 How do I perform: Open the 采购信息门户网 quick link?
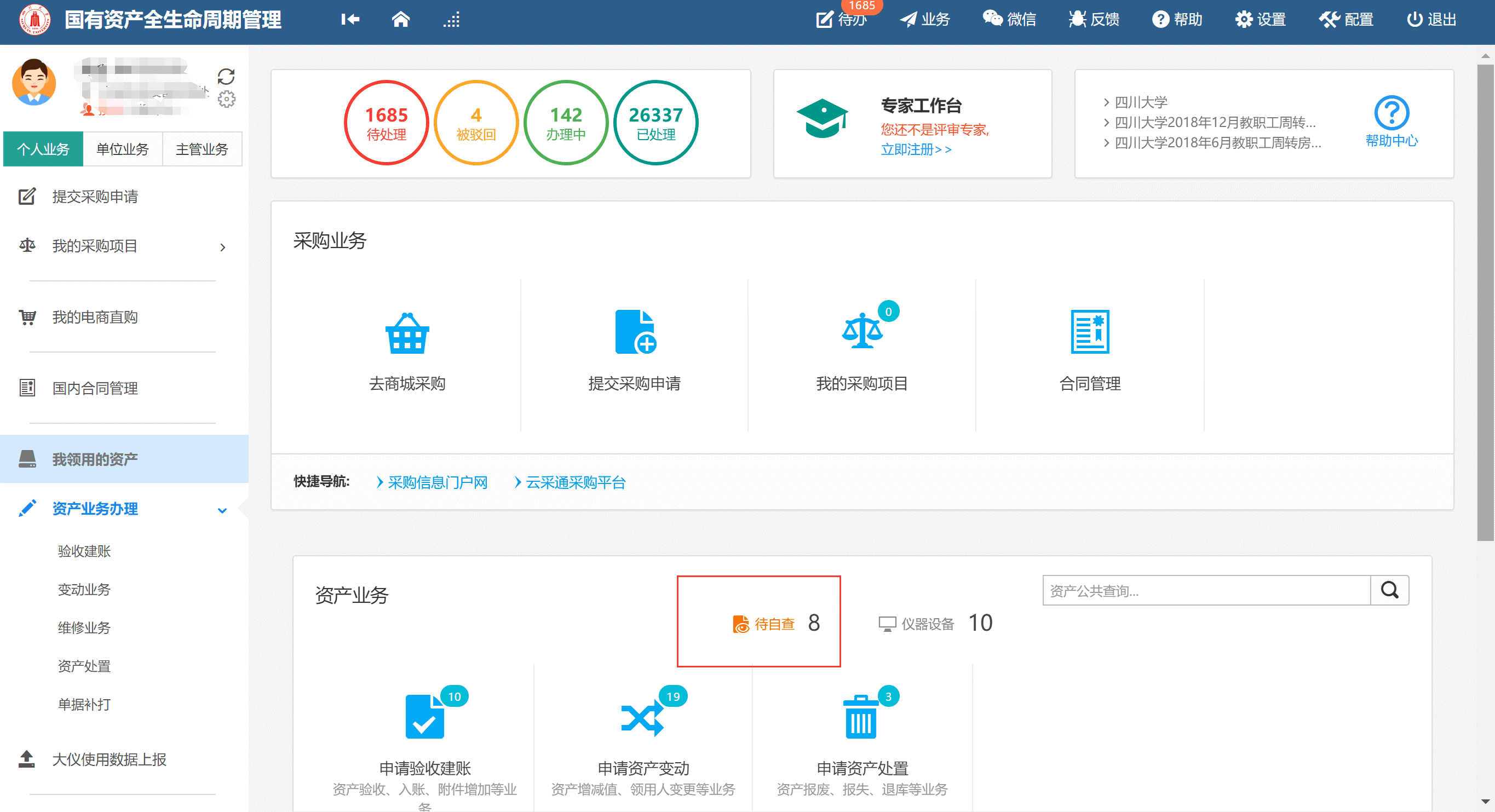[437, 482]
